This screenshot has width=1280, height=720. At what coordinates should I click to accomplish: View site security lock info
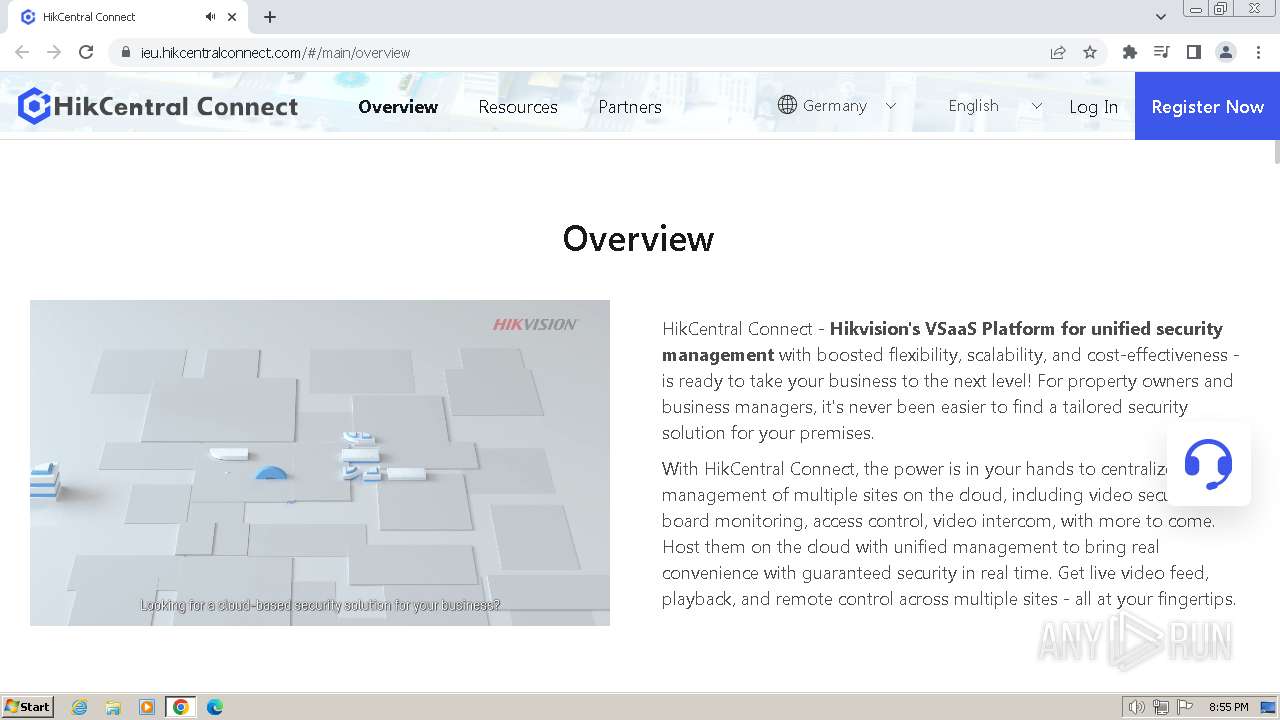(x=126, y=52)
